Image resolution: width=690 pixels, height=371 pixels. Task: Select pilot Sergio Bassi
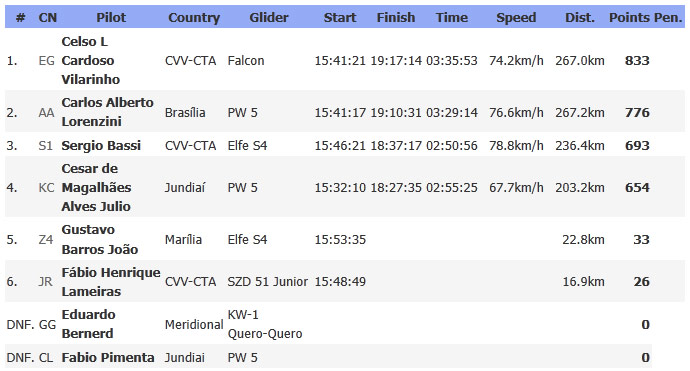pos(101,145)
